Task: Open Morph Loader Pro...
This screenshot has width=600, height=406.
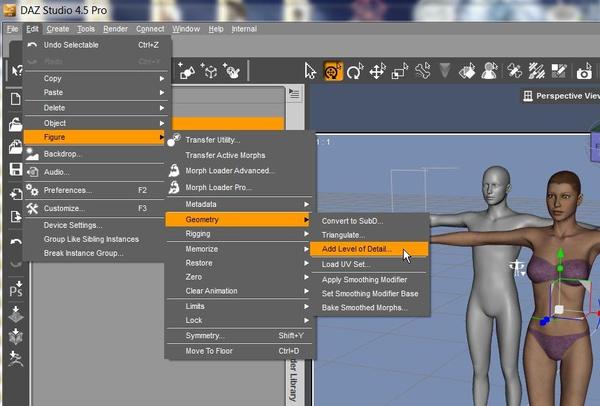Action: (x=238, y=188)
